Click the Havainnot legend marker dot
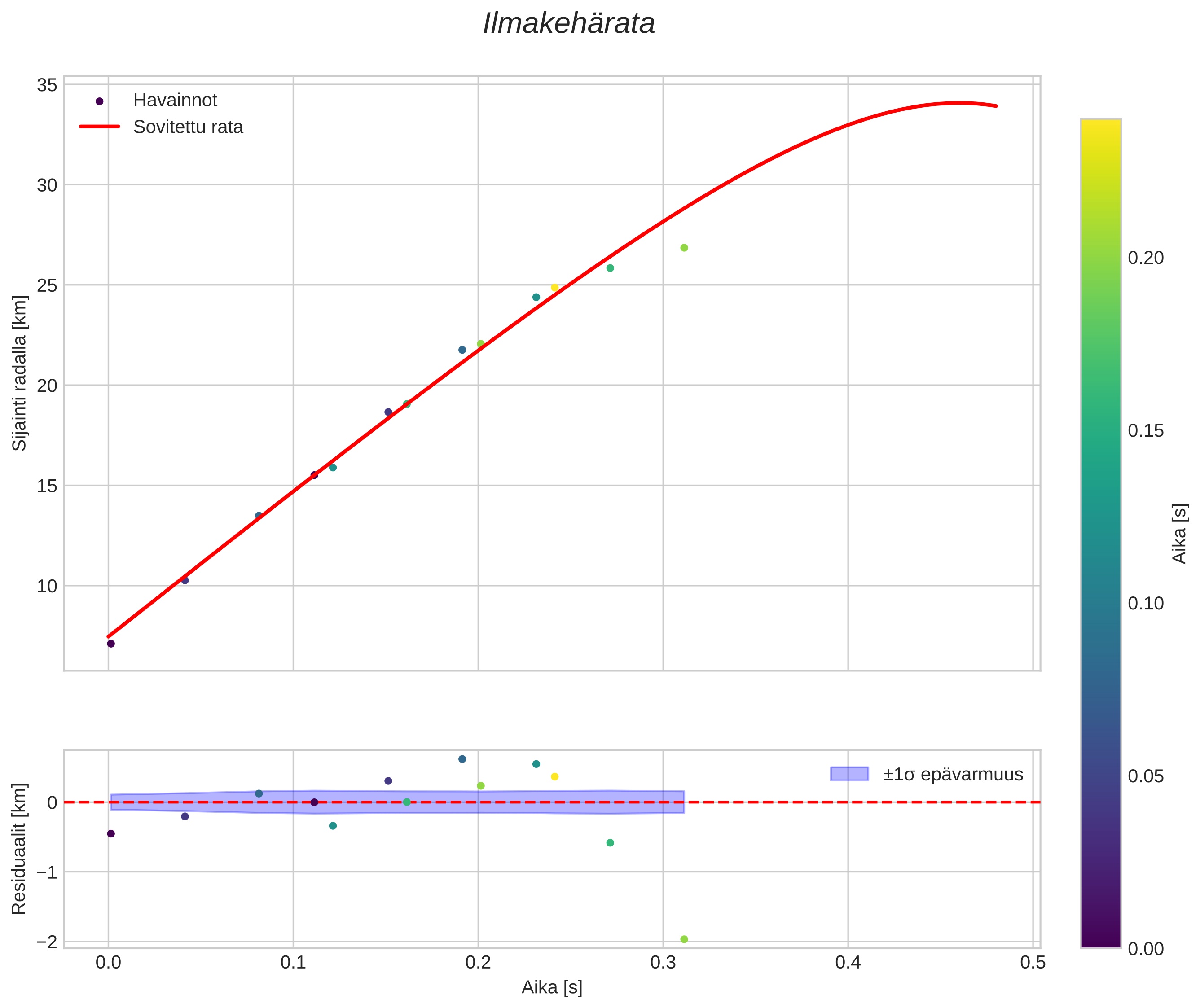 click(x=100, y=101)
